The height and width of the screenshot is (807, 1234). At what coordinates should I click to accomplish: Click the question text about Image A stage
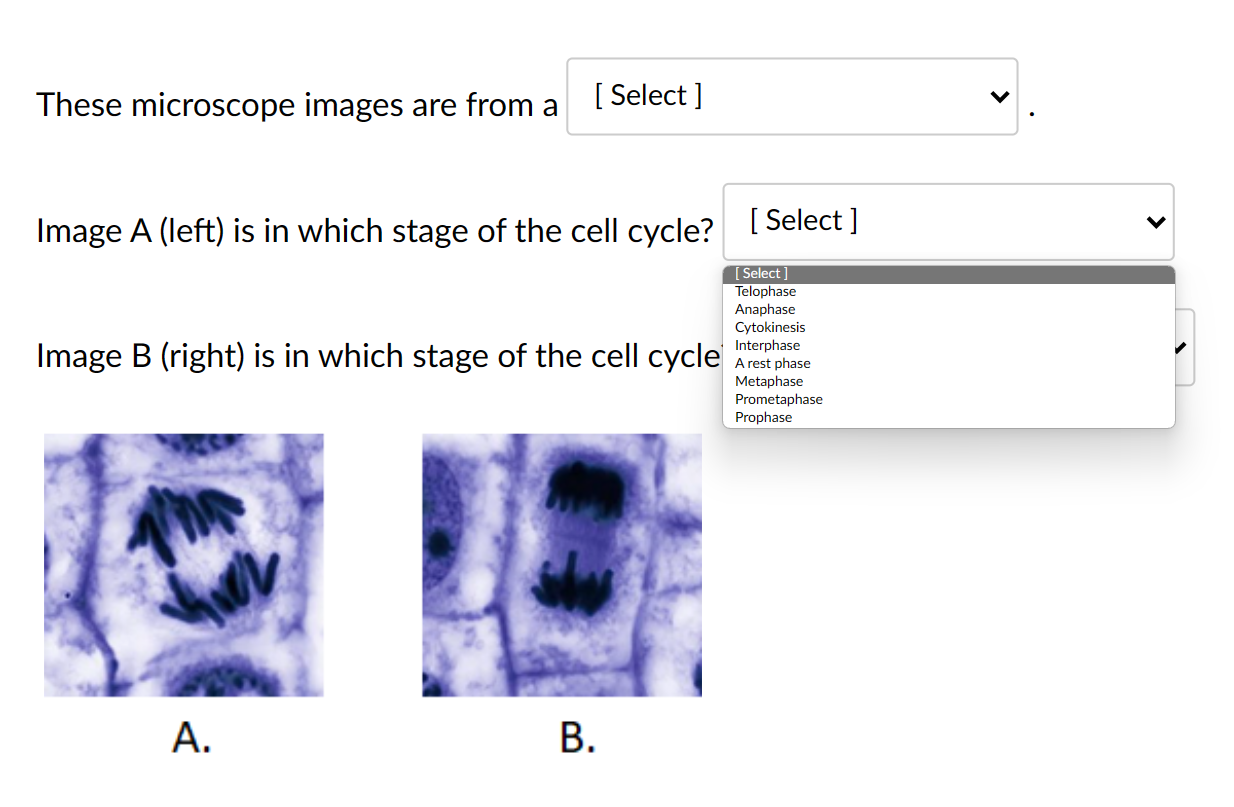pos(375,230)
